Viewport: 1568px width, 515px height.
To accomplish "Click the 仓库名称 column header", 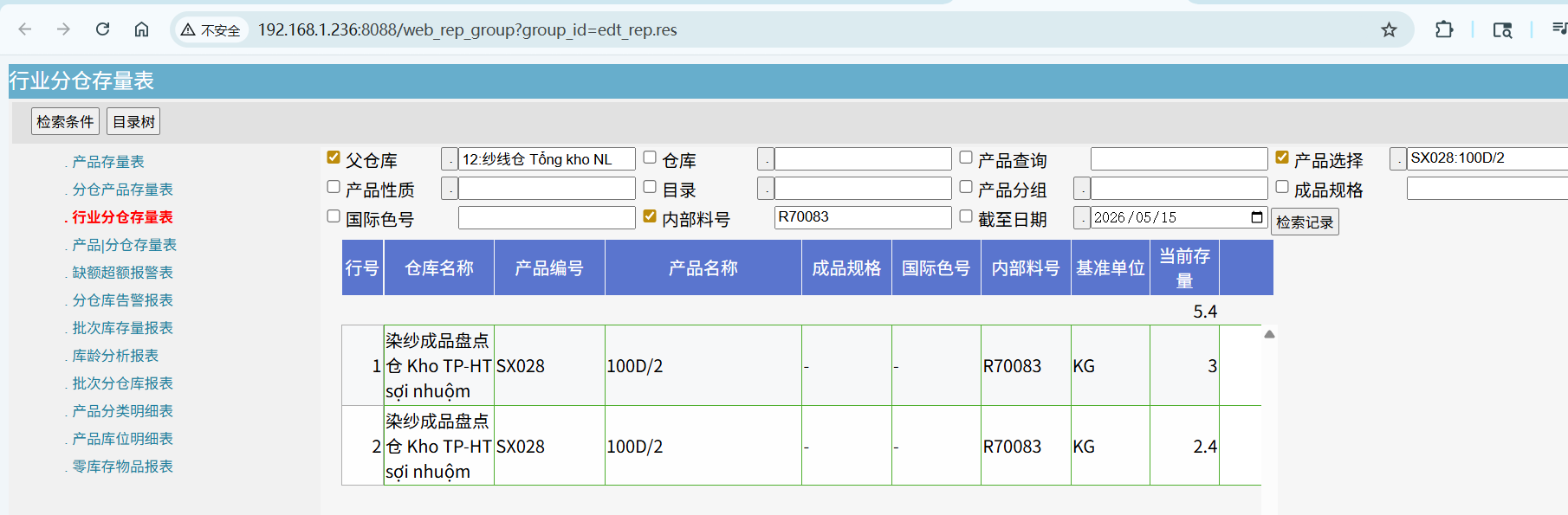I will [439, 268].
